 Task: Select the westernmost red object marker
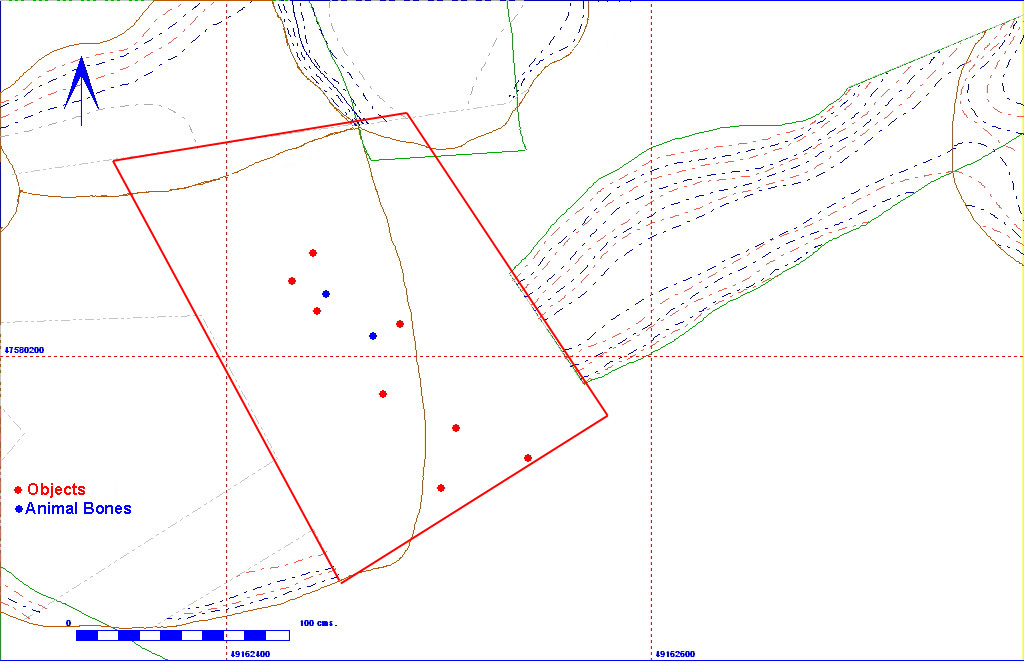(292, 281)
